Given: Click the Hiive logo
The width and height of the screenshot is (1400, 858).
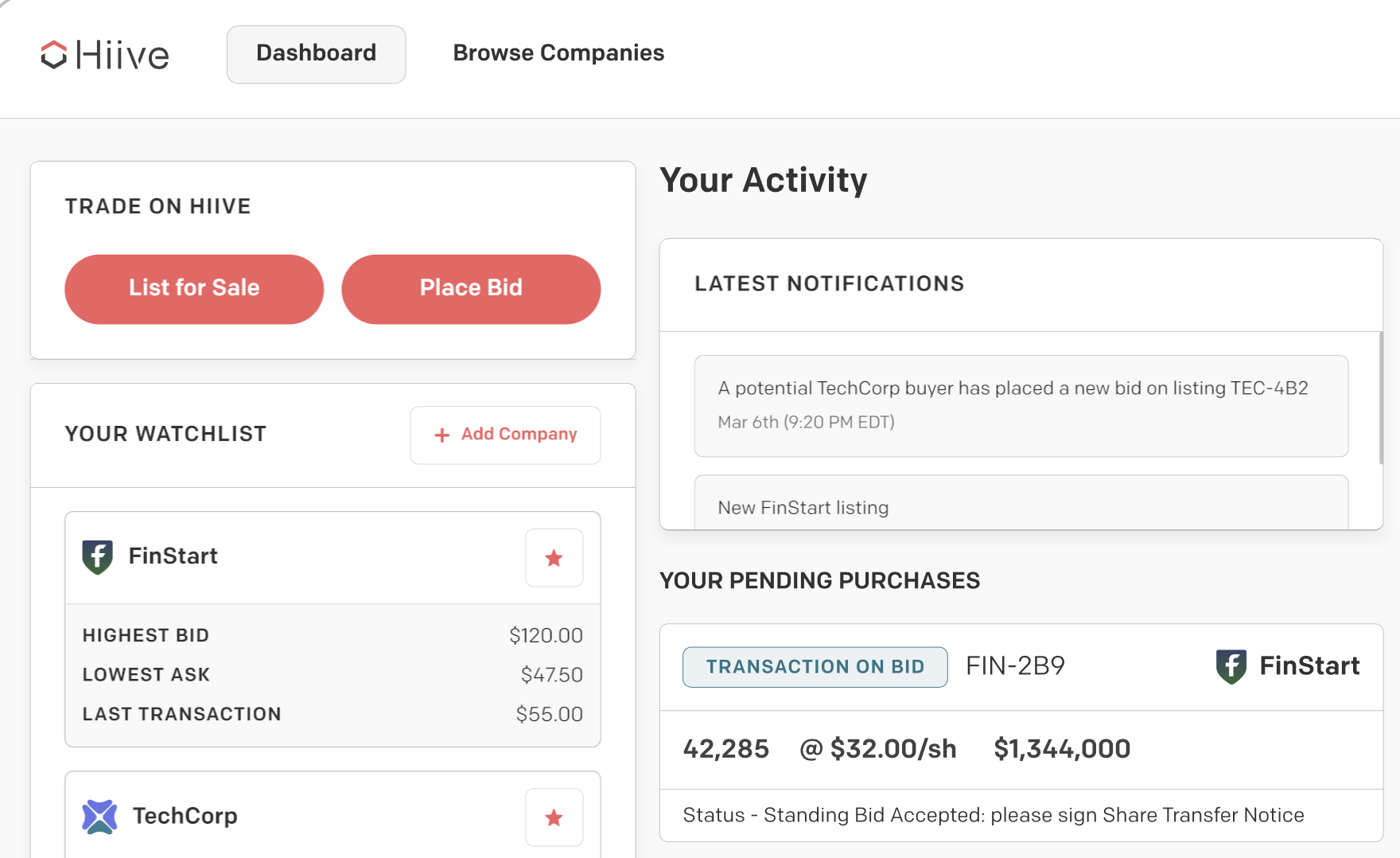Looking at the screenshot, I should click(x=103, y=54).
